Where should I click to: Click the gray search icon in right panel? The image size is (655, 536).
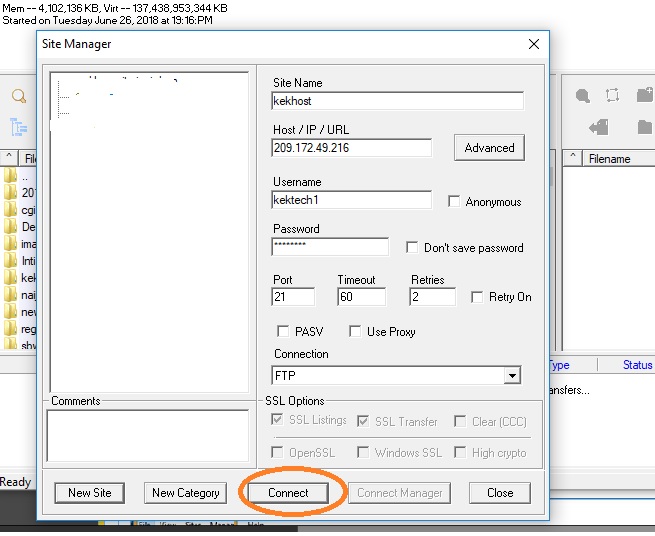pos(582,96)
